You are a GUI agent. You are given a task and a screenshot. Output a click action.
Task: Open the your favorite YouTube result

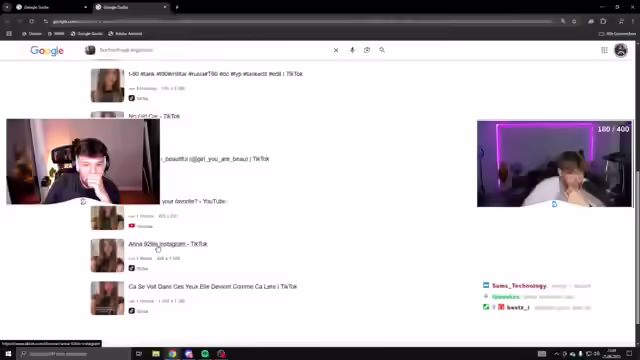click(194, 201)
